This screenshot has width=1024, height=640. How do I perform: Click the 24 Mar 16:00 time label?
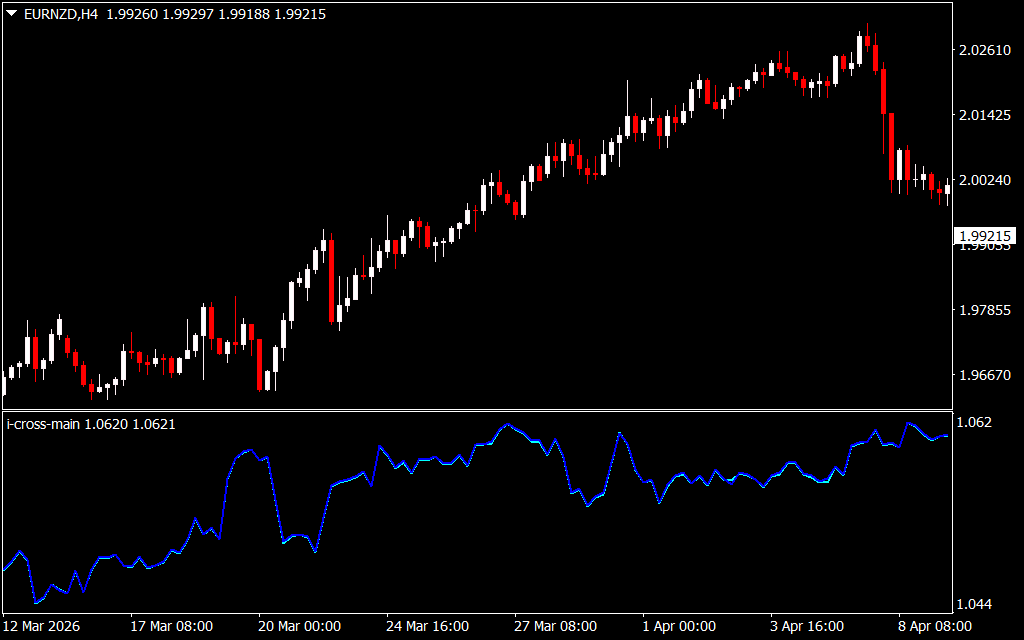428,626
